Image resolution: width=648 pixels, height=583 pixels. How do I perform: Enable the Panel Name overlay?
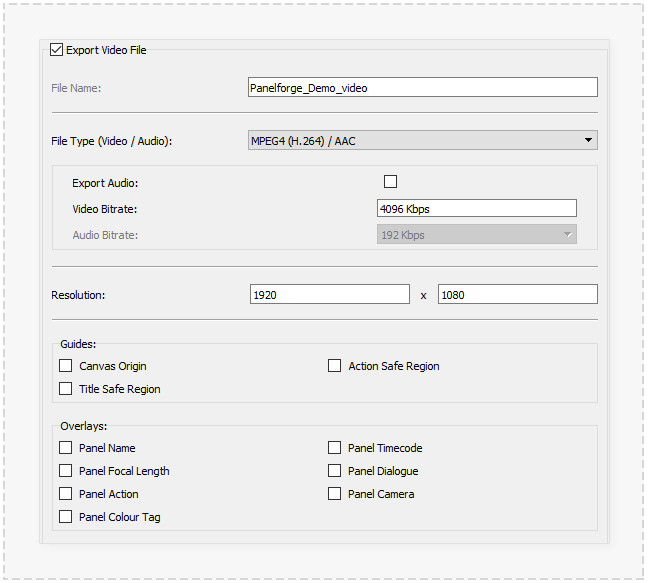66,448
